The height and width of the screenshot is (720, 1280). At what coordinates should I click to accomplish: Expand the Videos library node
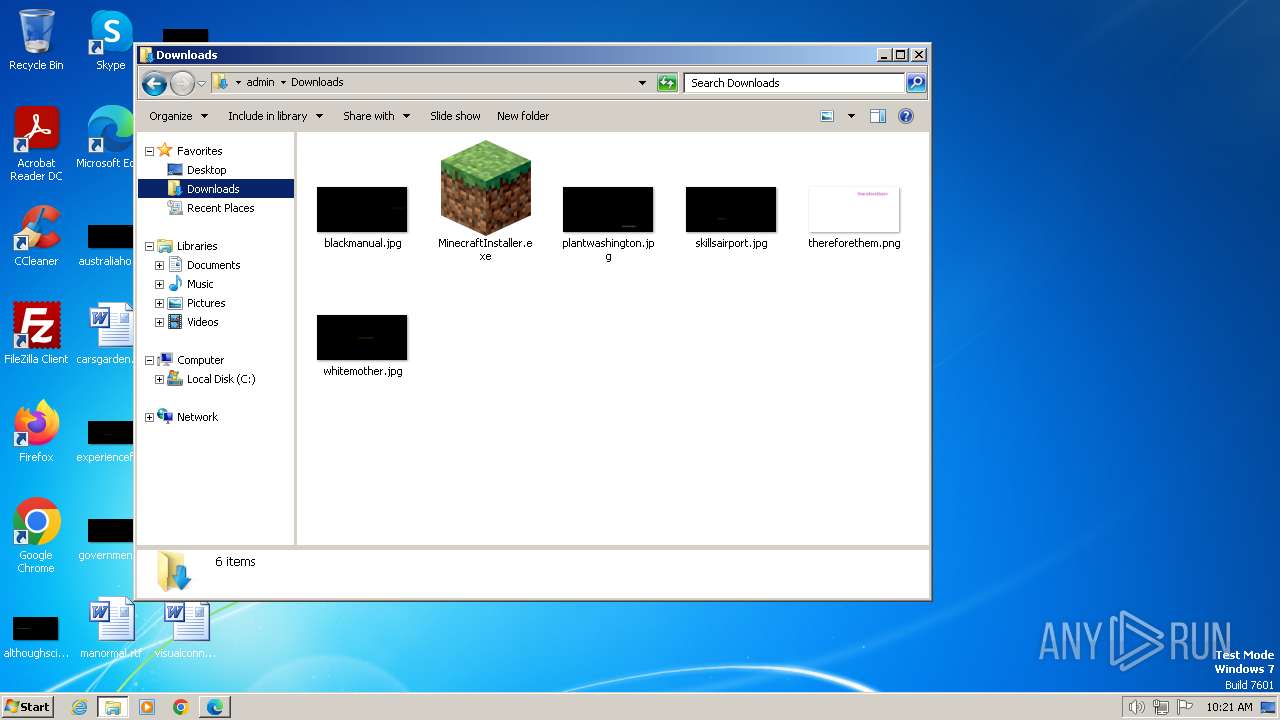tap(160, 322)
